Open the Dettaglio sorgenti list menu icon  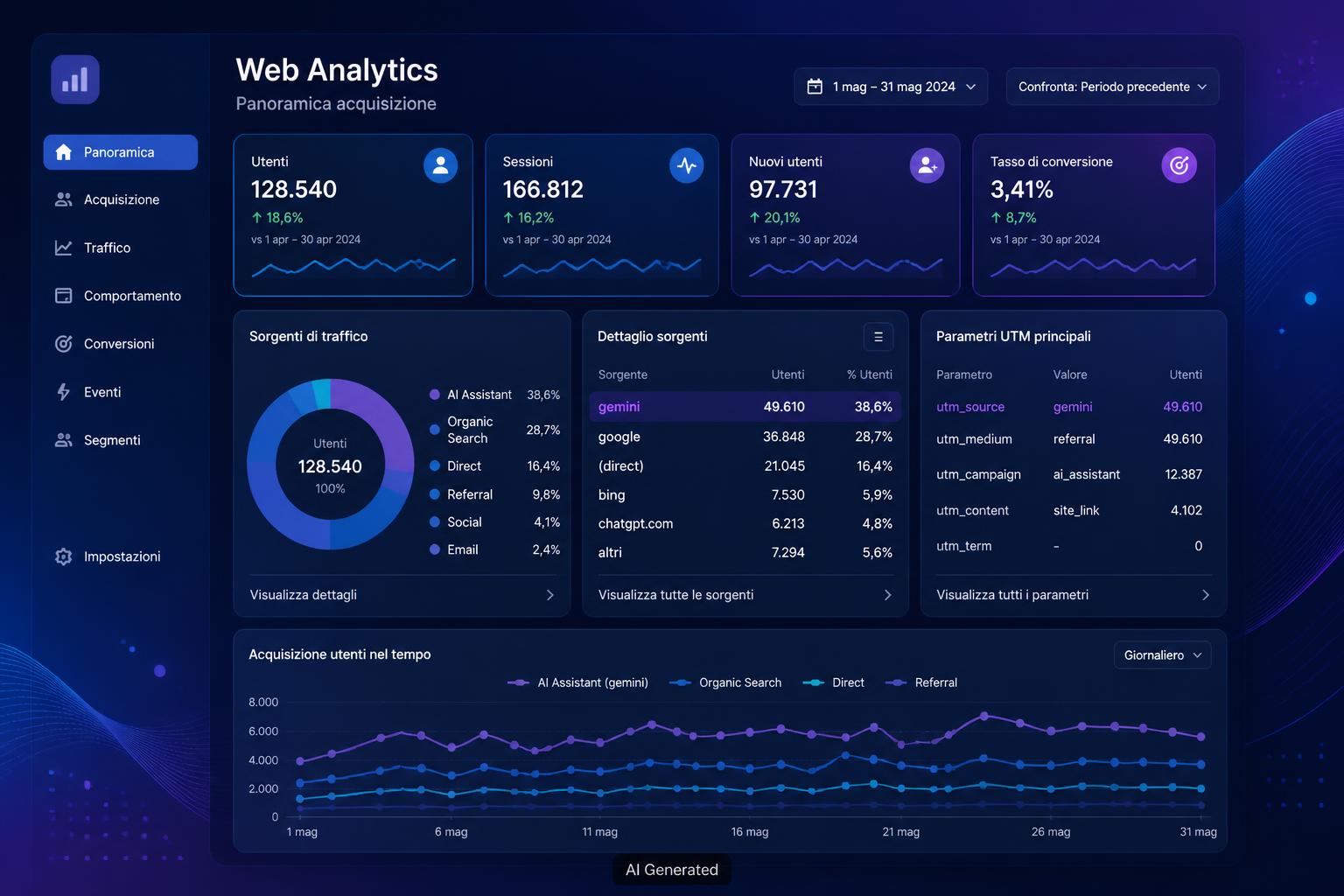point(878,337)
